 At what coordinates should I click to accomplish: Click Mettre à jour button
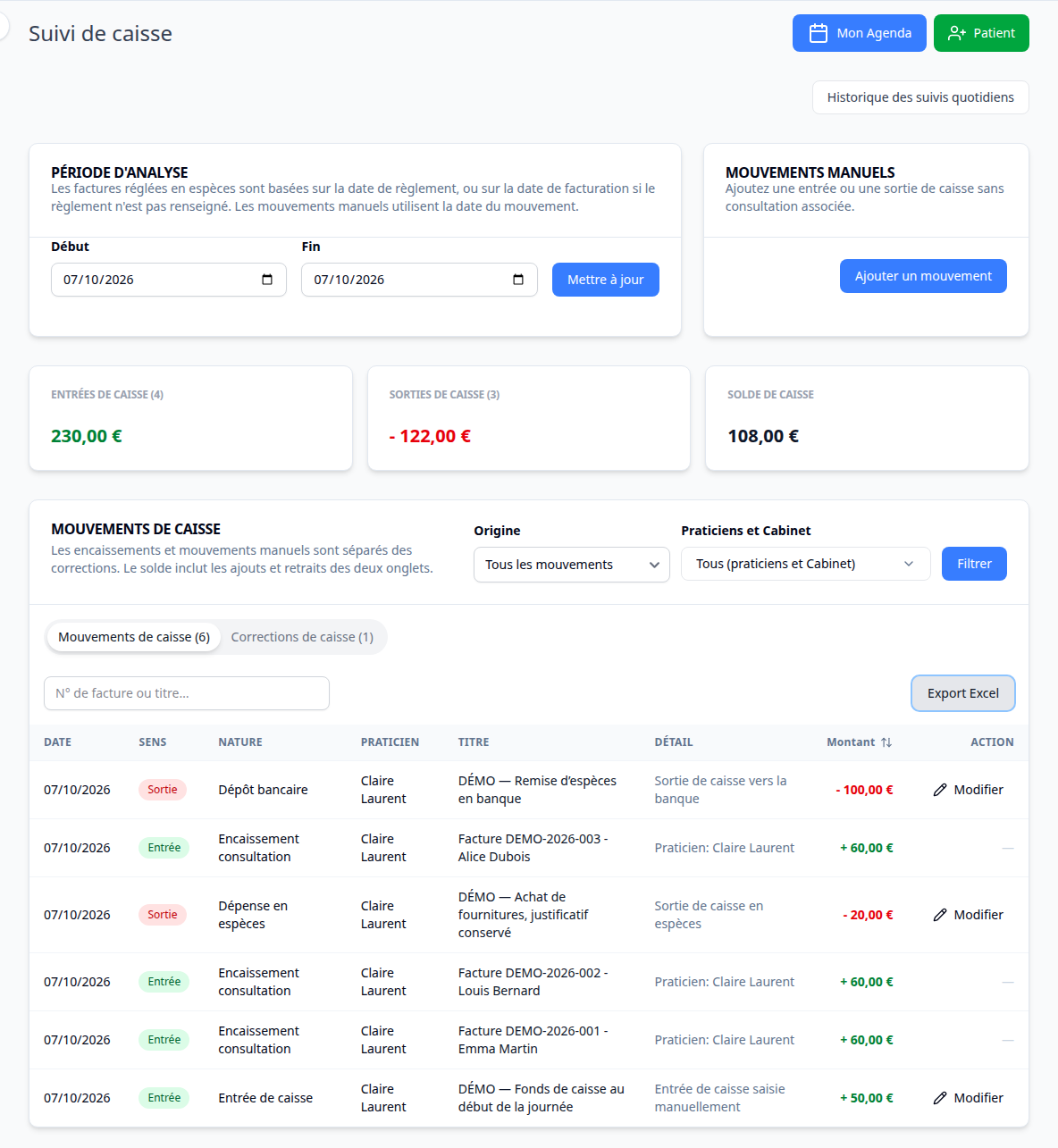[606, 280]
